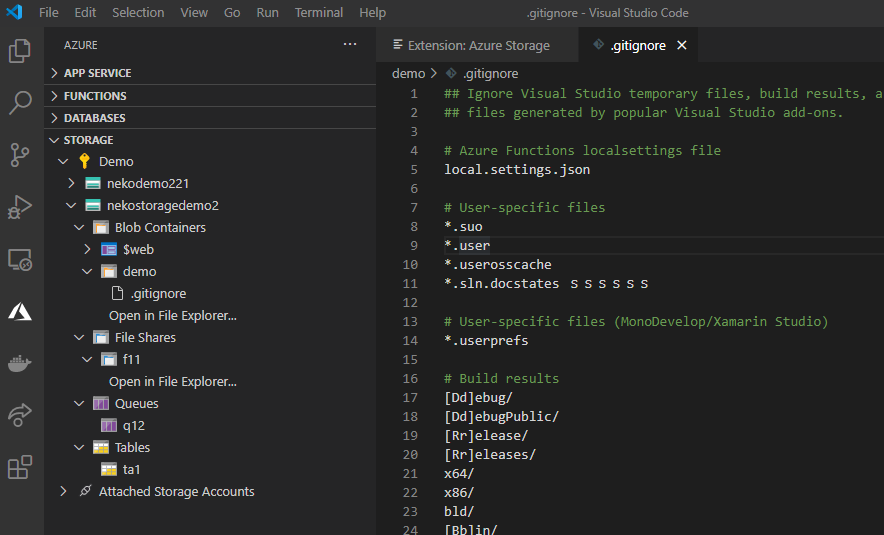Open Source Control view icon
The image size is (884, 535).
pos(21,154)
